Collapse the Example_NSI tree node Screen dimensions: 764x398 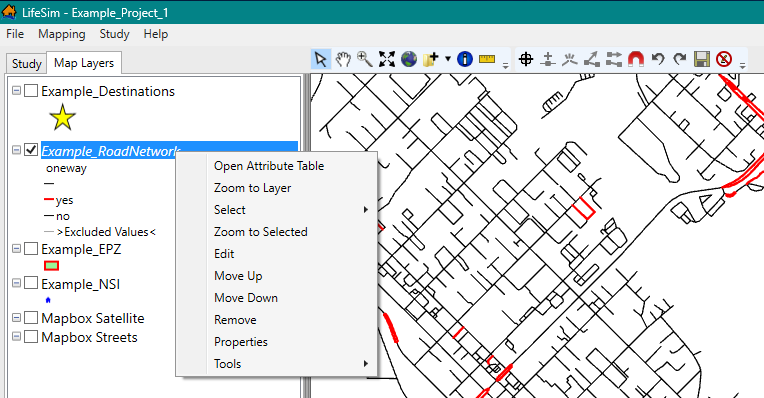point(17,283)
